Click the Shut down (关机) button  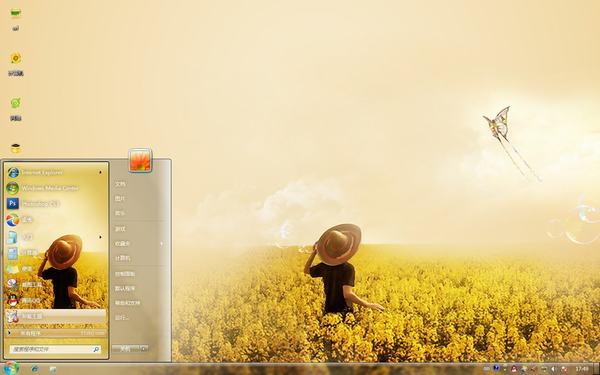point(126,349)
